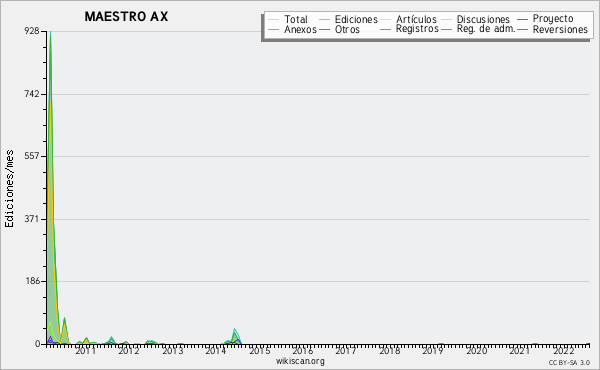
Task: Click the 2011 x-axis year label
Action: point(85,351)
